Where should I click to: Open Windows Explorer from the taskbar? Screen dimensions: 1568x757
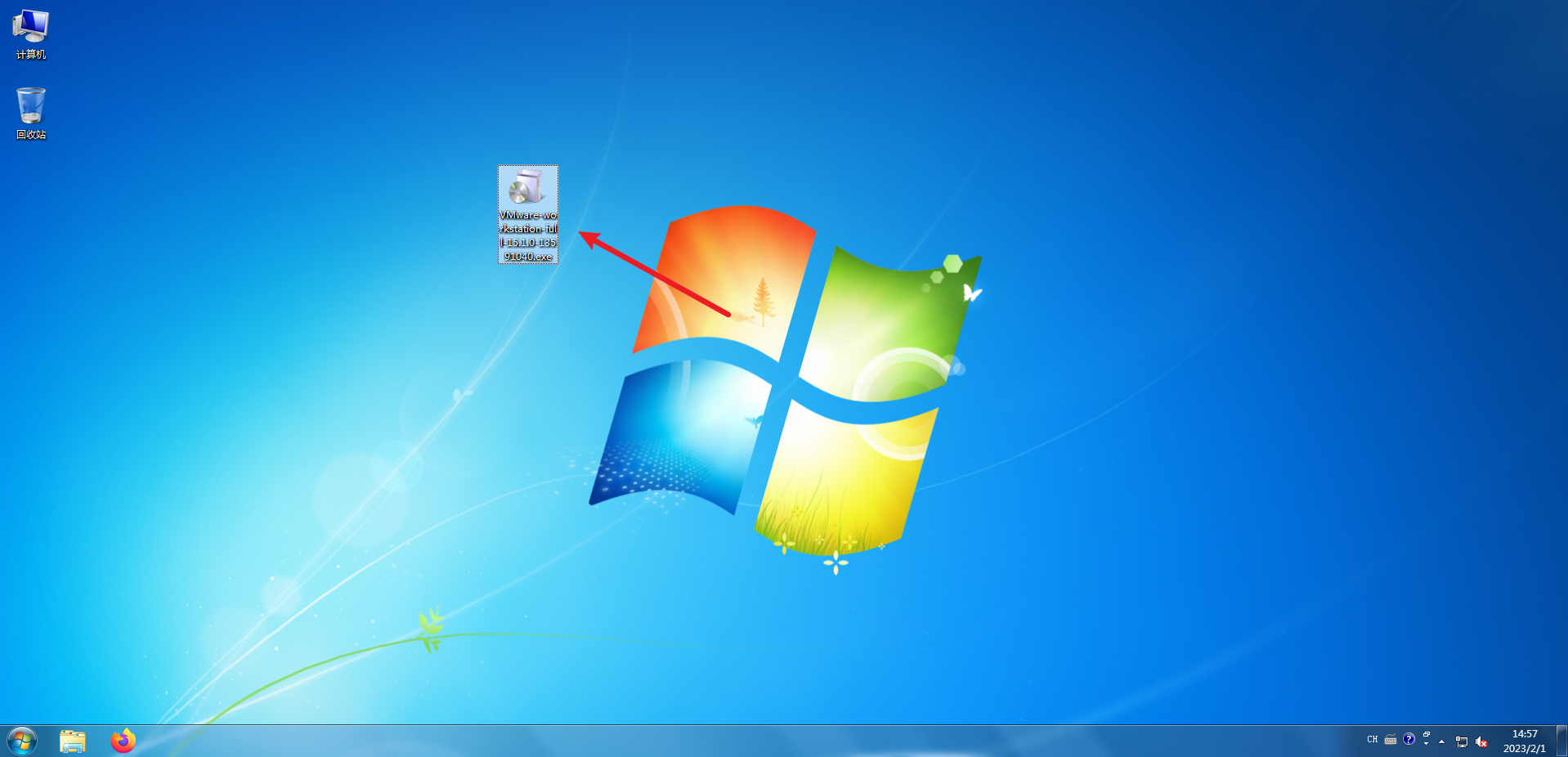point(73,741)
